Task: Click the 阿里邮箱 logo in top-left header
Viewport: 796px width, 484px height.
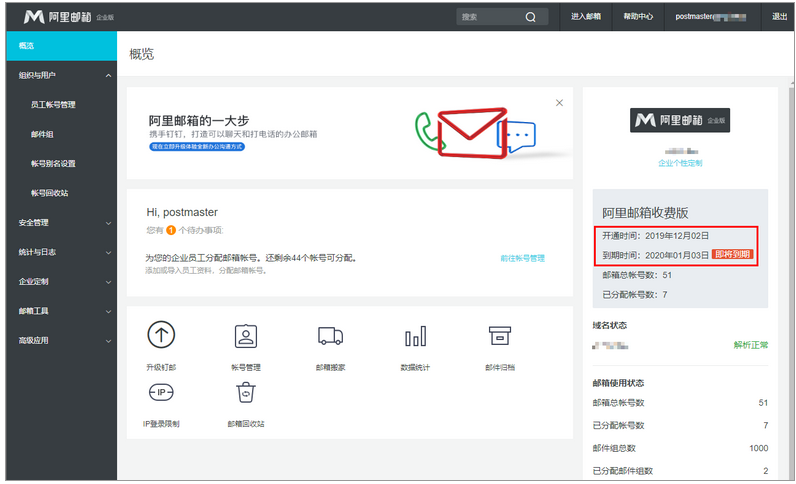Action: (69, 17)
